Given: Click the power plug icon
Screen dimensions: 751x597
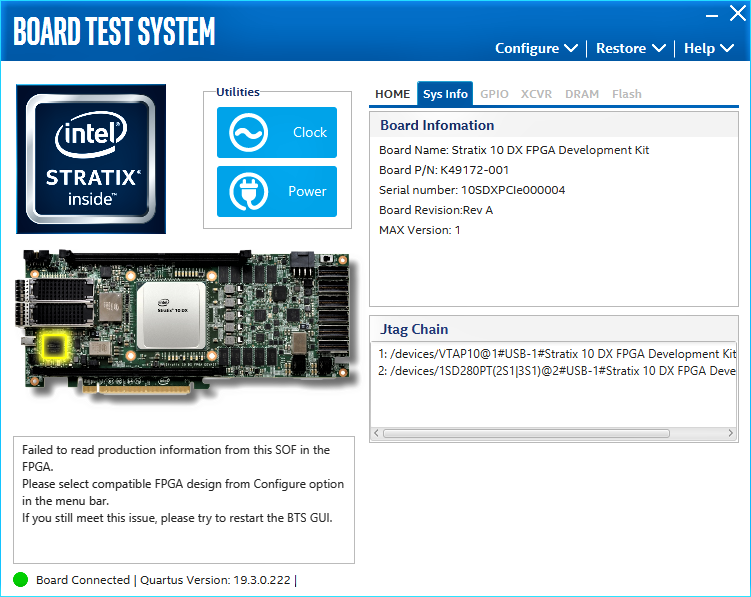Looking at the screenshot, I should [x=248, y=192].
